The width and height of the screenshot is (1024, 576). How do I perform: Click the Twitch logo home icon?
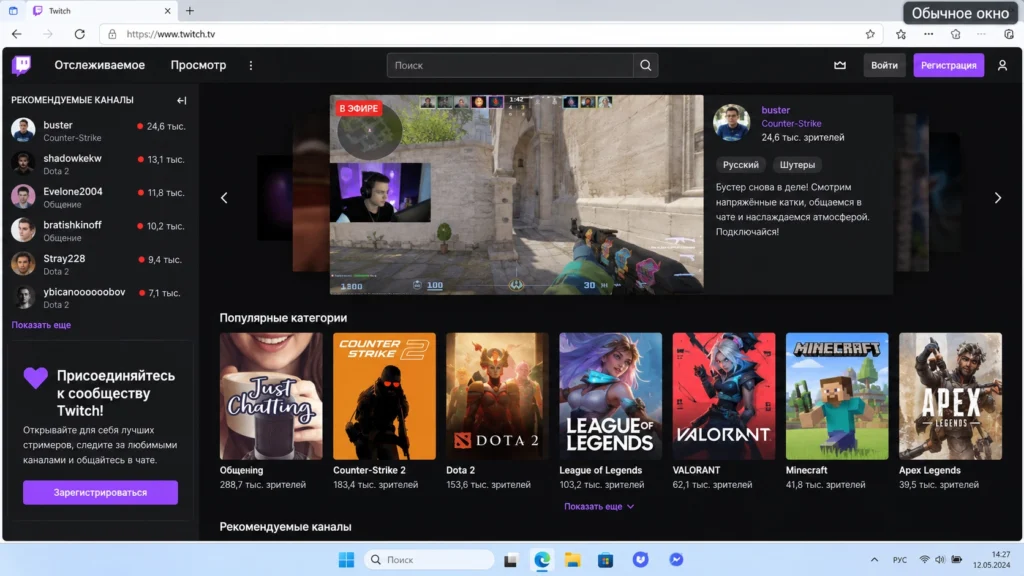(22, 65)
